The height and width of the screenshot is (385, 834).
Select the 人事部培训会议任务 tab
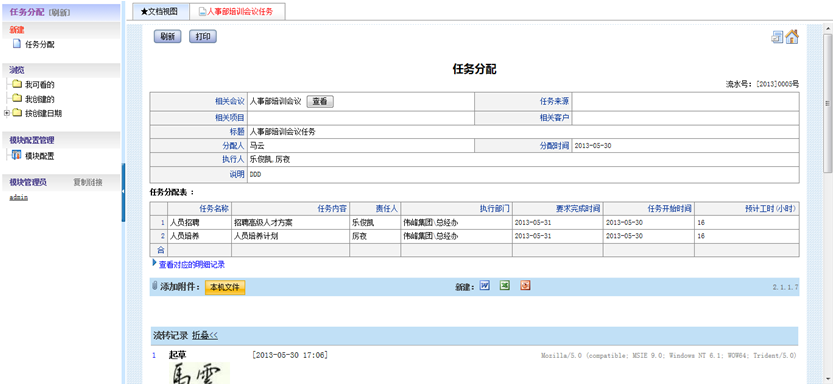tap(237, 11)
